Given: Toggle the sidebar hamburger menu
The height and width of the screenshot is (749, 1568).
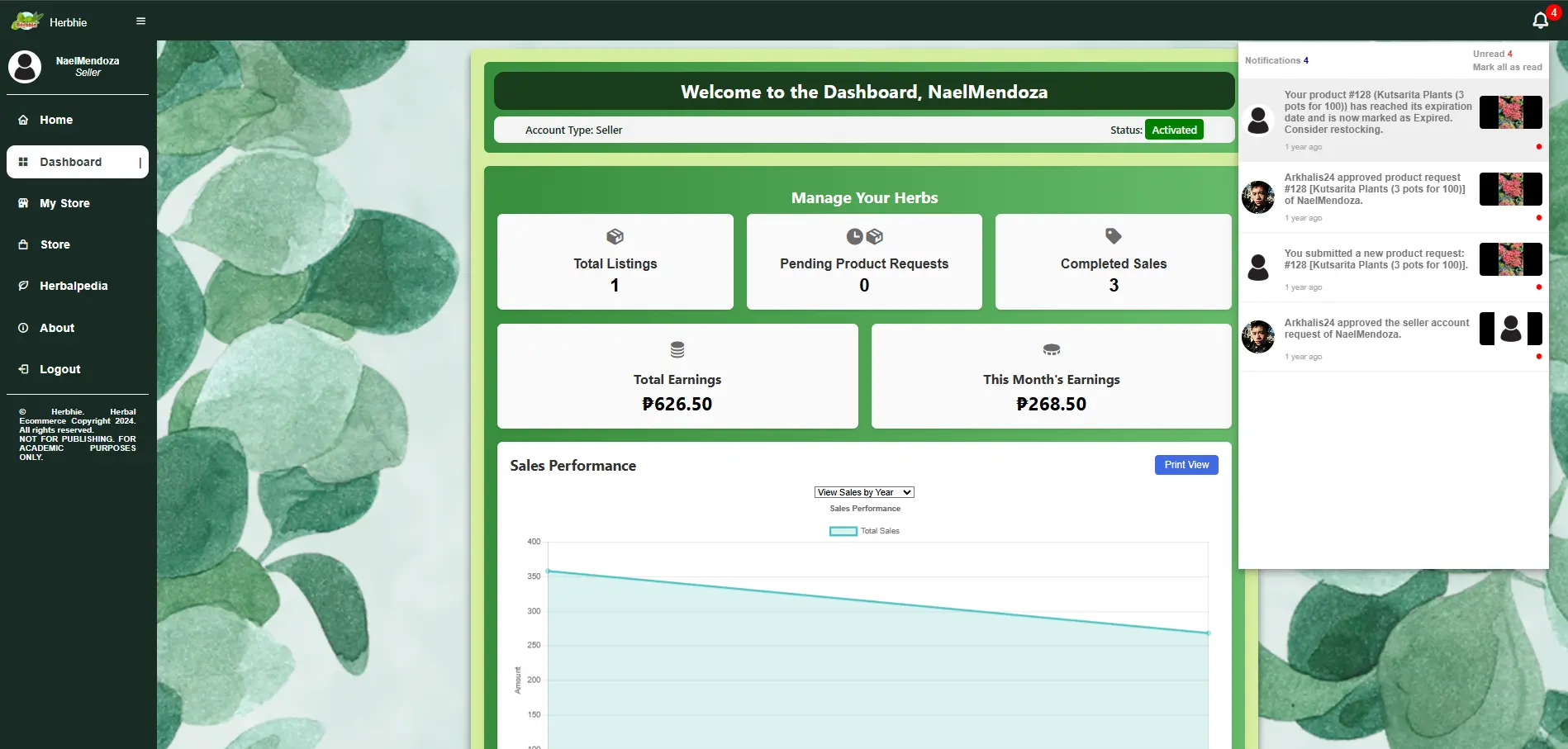Looking at the screenshot, I should click(x=140, y=21).
